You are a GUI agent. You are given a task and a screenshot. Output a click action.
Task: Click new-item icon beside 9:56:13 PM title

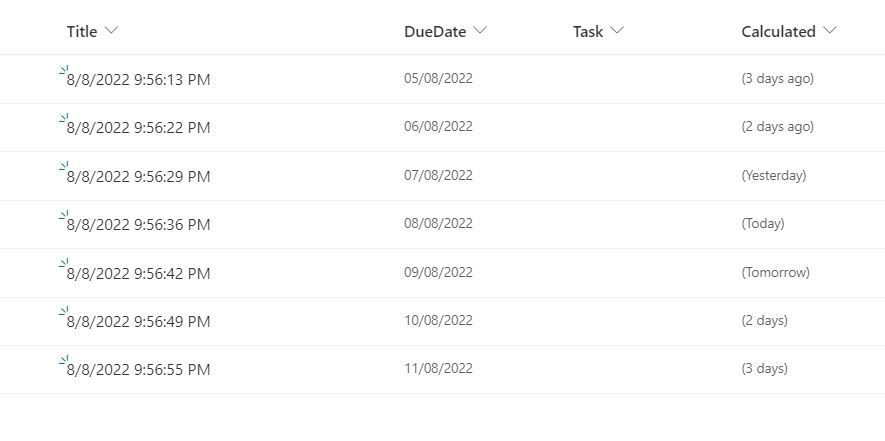(x=64, y=70)
